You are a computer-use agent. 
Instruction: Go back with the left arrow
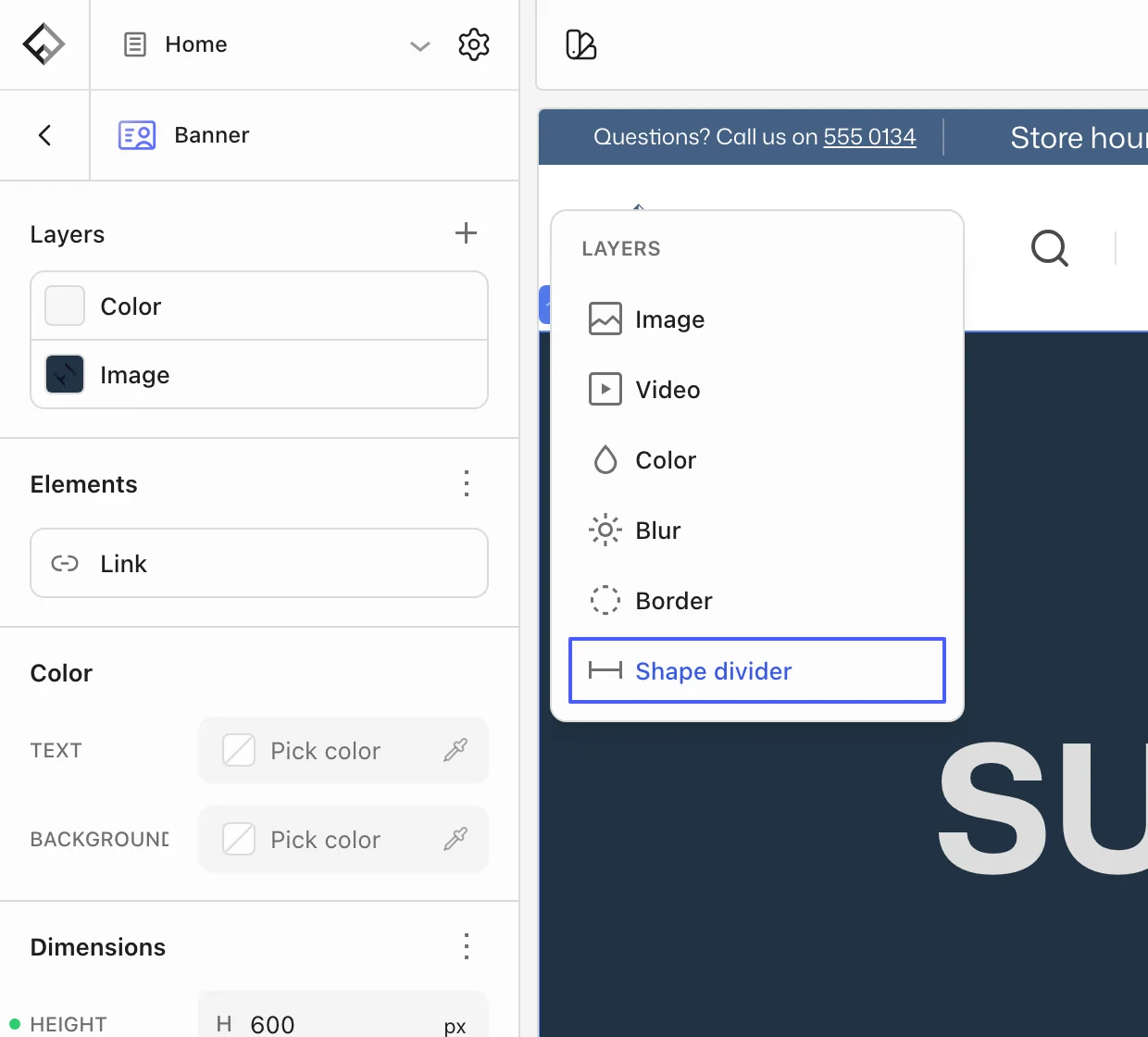(44, 135)
